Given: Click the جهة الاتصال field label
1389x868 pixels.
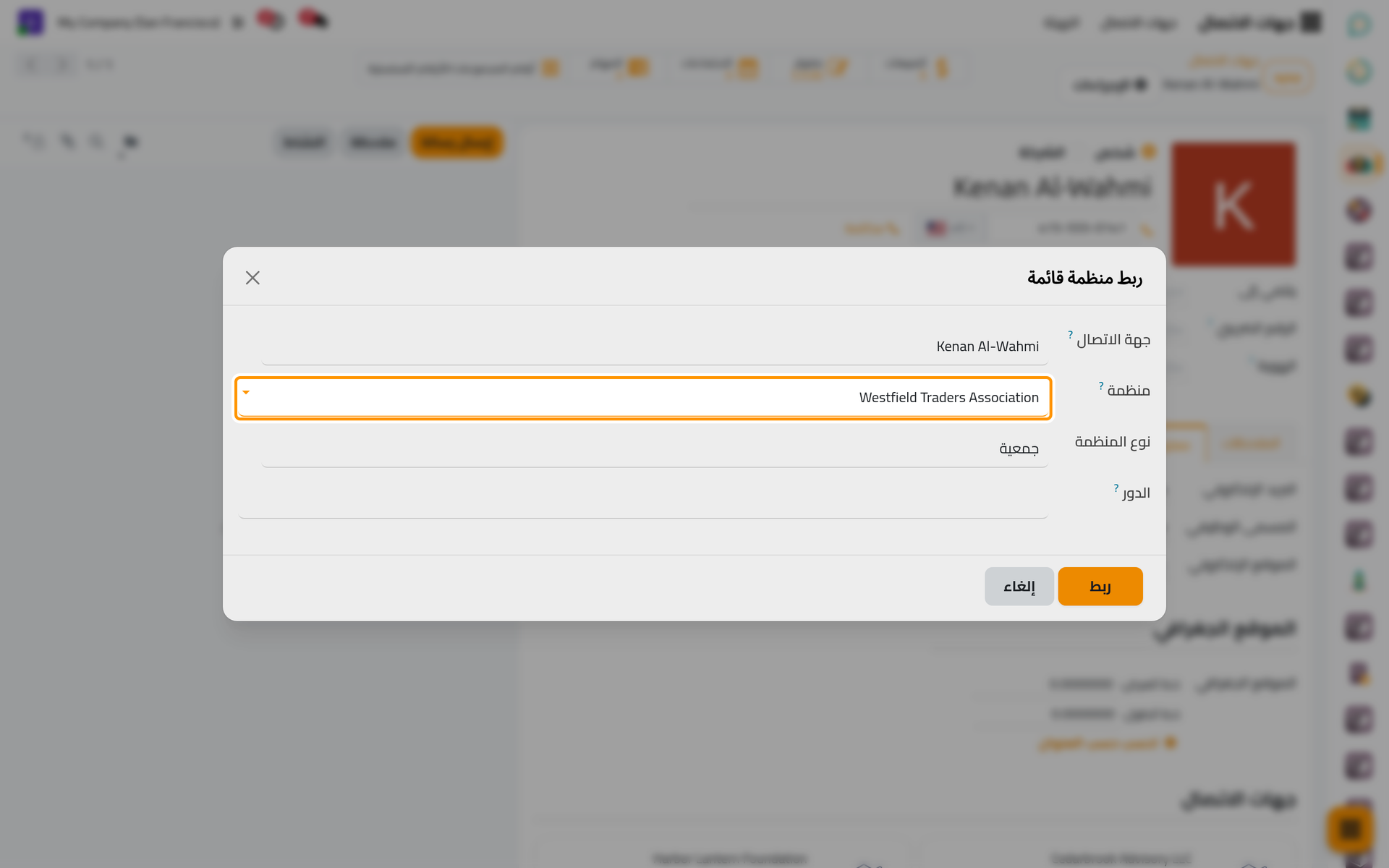Looking at the screenshot, I should click(x=1113, y=340).
